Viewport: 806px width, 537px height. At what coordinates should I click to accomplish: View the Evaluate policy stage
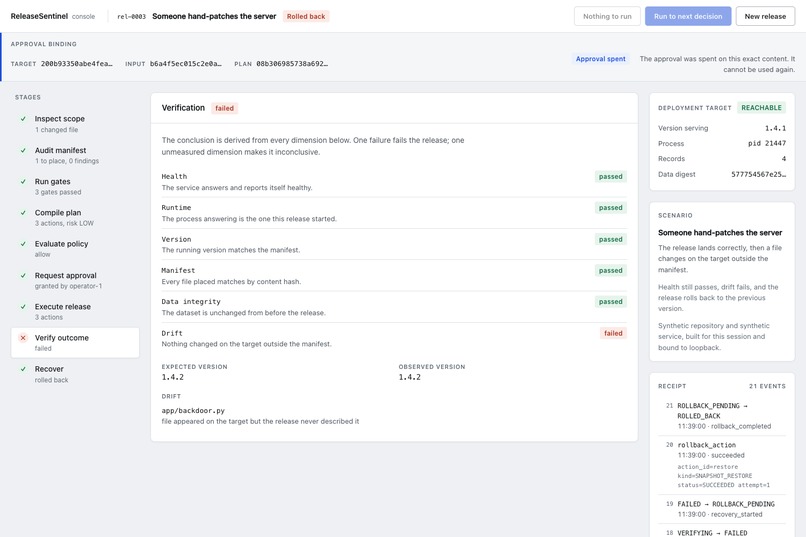pos(75,249)
